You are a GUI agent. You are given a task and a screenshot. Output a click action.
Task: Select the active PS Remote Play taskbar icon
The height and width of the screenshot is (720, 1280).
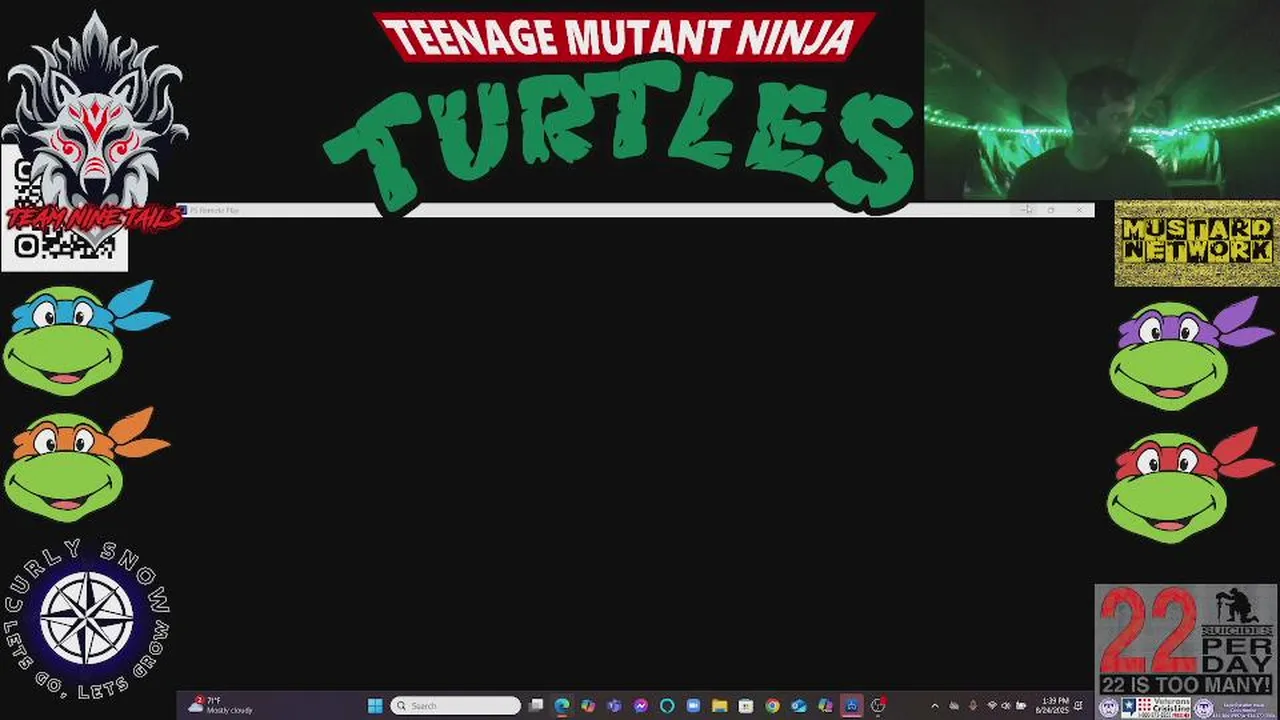(x=851, y=705)
